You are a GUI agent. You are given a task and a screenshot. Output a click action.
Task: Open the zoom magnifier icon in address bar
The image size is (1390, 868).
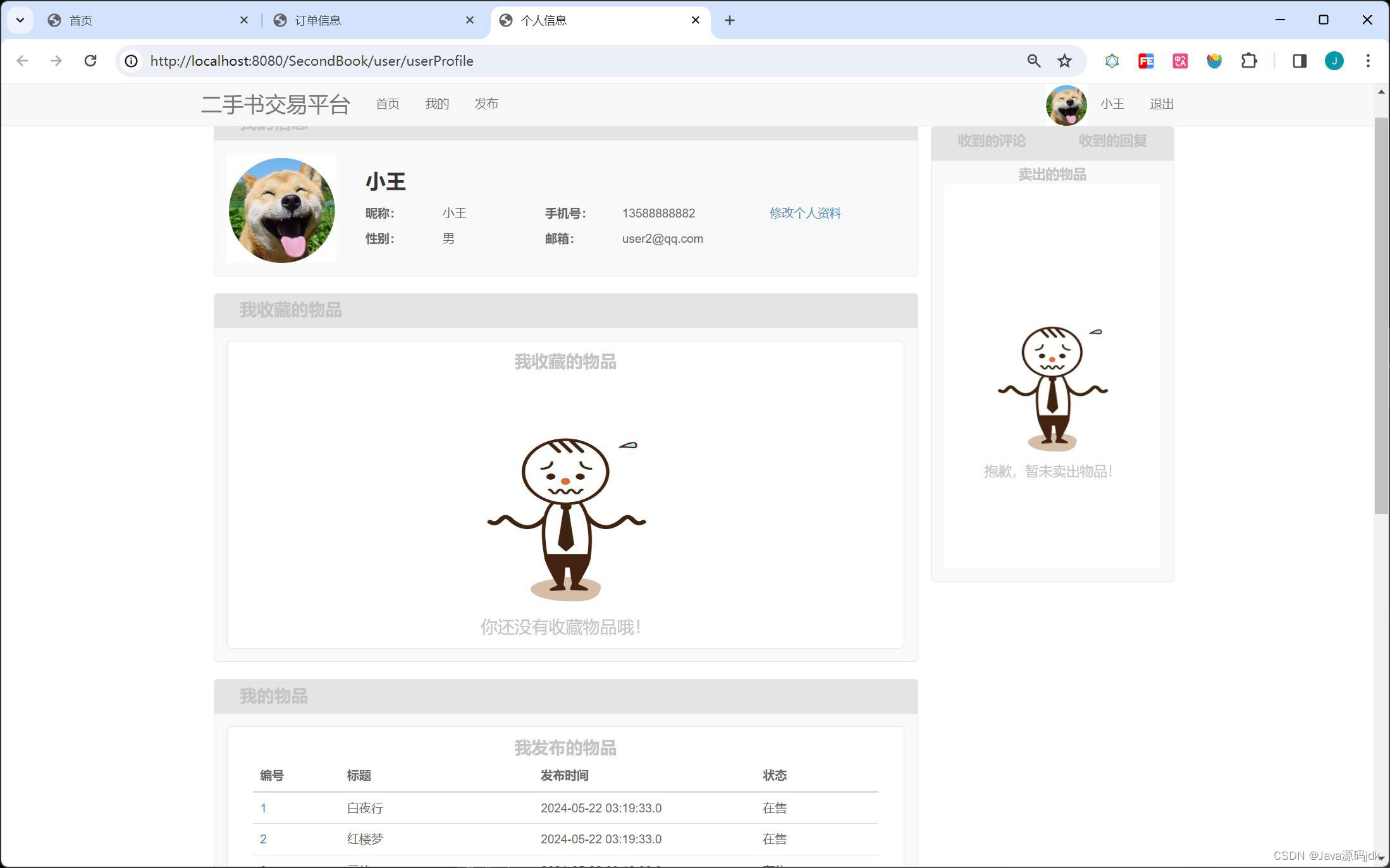[x=1033, y=61]
